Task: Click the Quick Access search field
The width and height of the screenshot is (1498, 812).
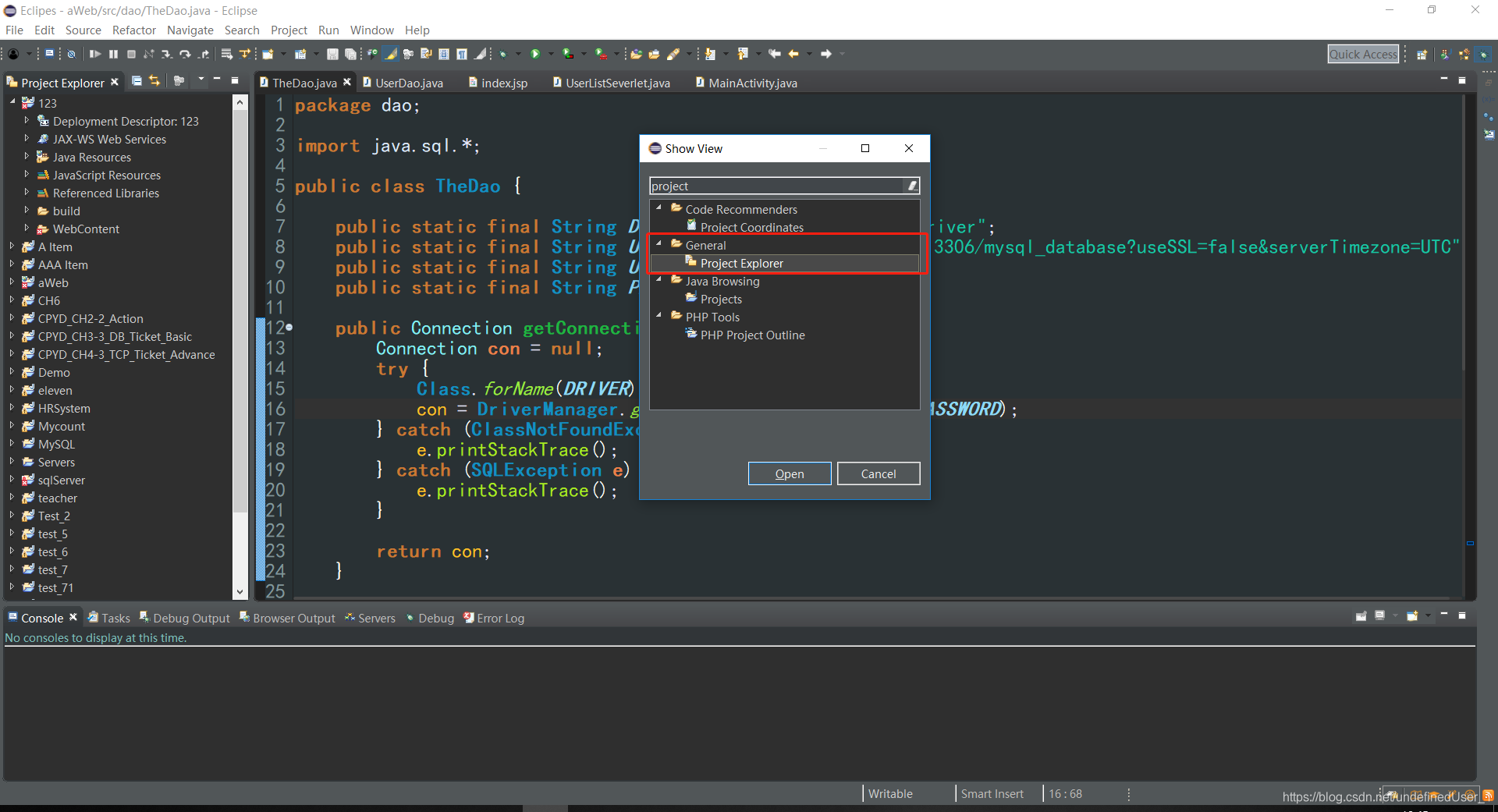Action: point(1363,54)
